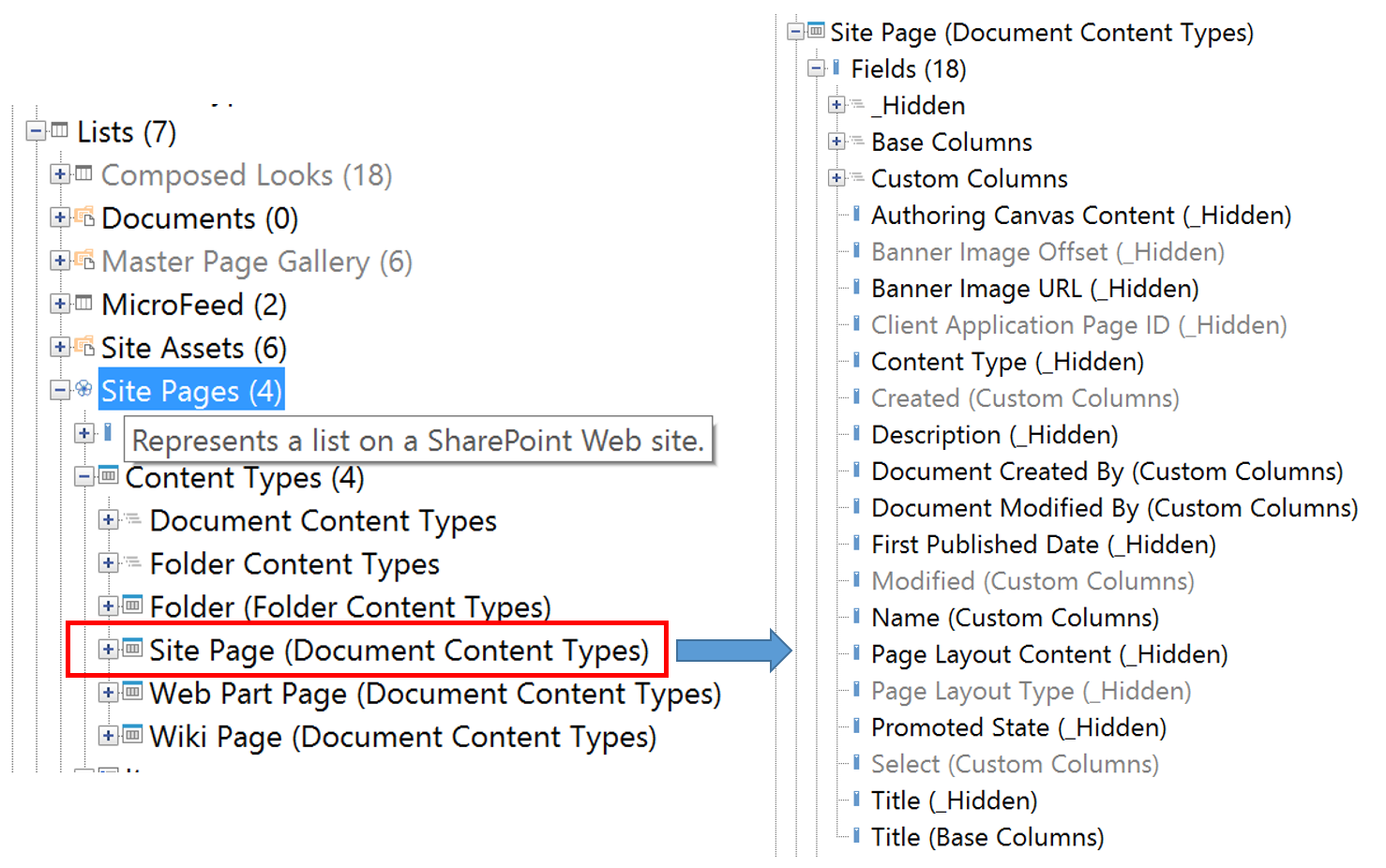Screen dimensions: 1386x868
Task: Click the Web Part Page content type icon
Action: [x=133, y=692]
